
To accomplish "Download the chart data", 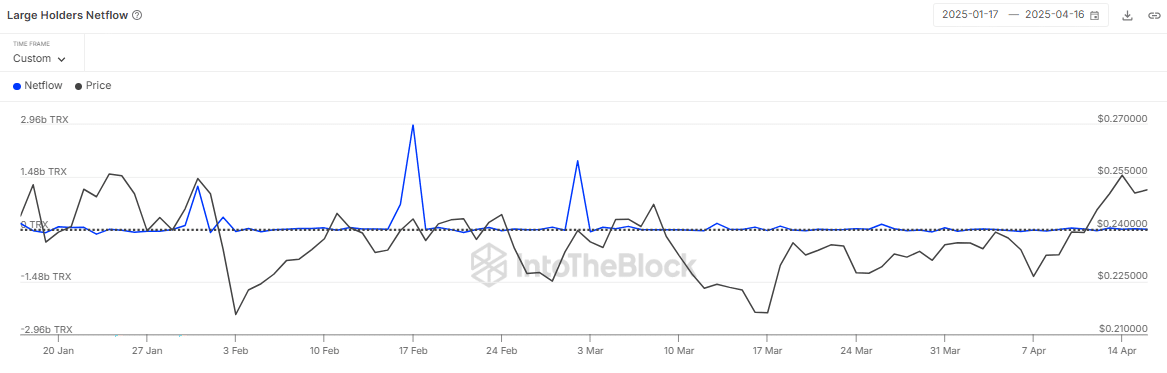I will 1127,16.
